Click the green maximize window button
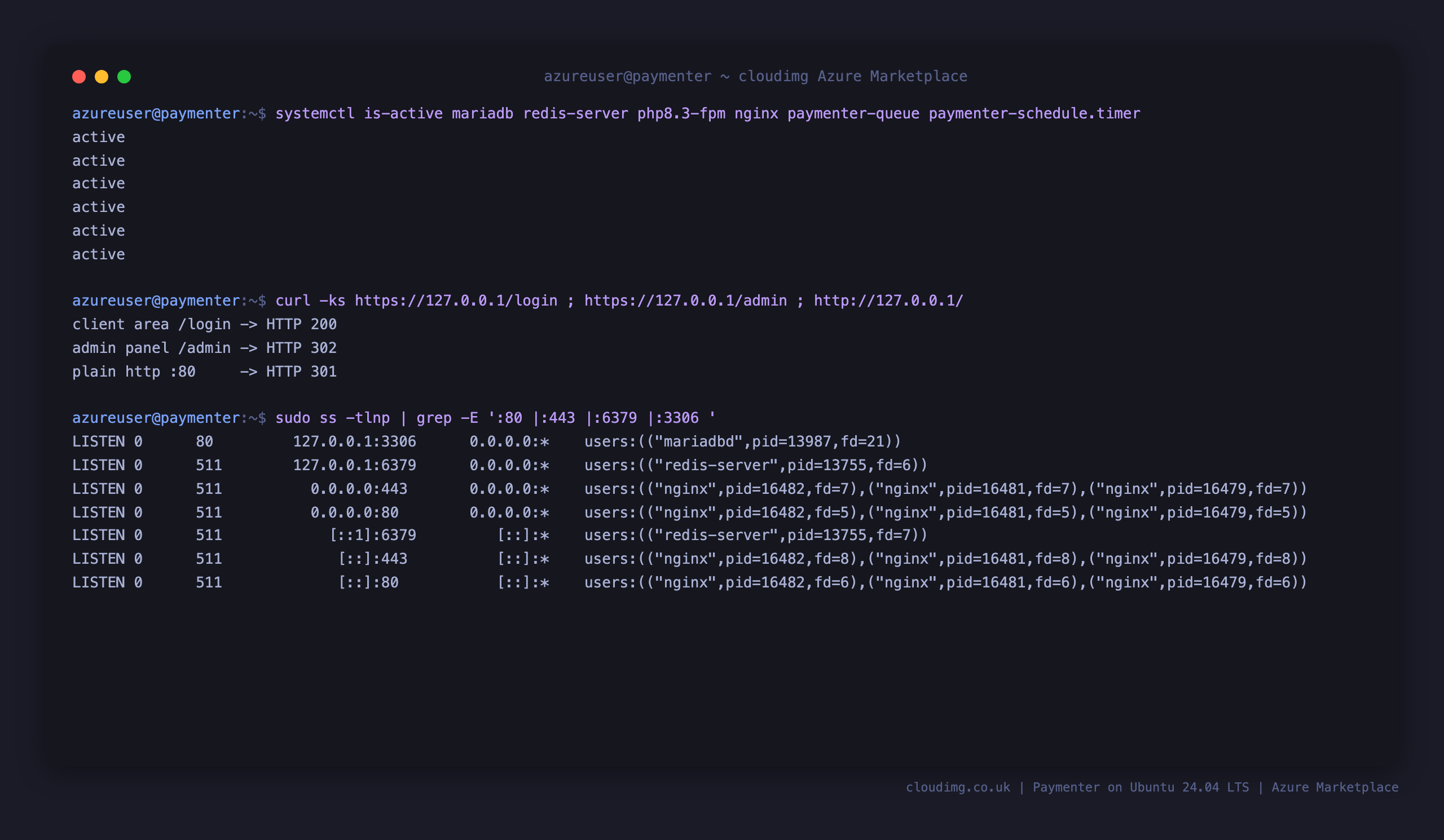Screen dimensions: 1444x840 pyautogui.click(x=124, y=77)
